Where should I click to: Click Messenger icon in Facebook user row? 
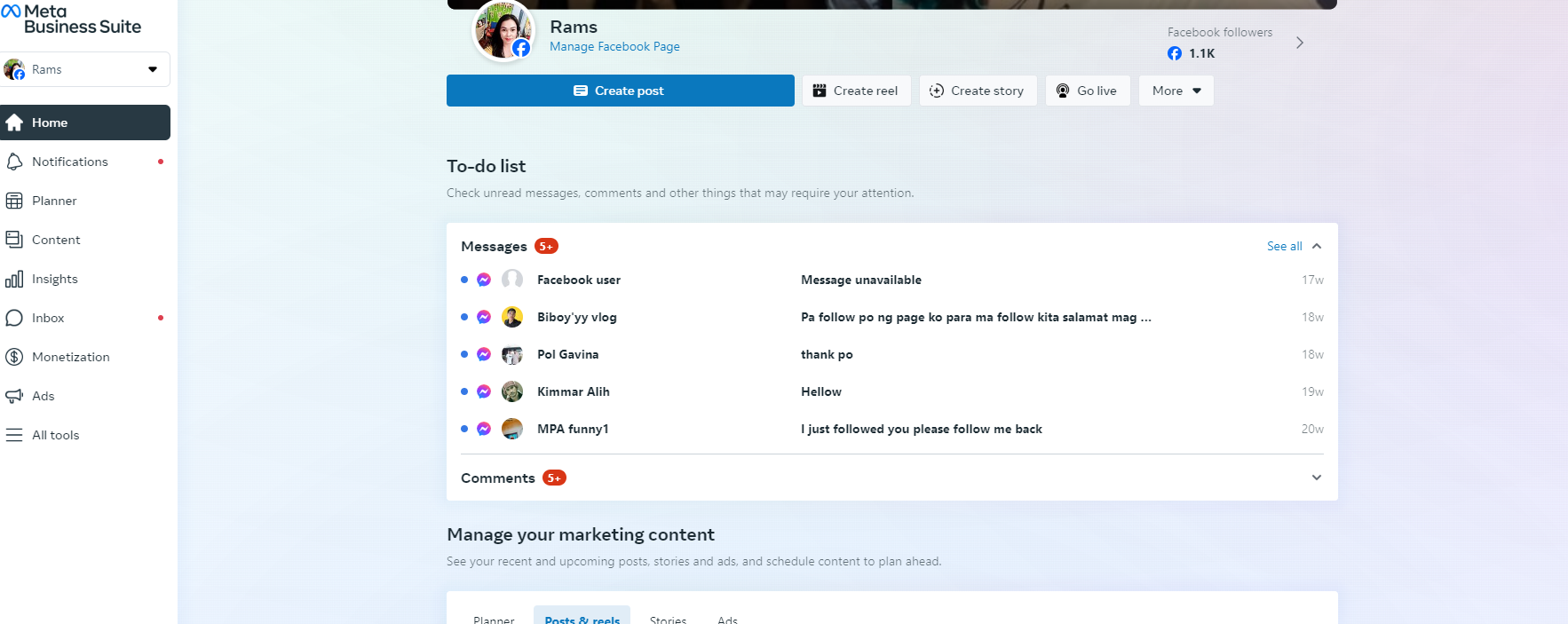tap(484, 280)
